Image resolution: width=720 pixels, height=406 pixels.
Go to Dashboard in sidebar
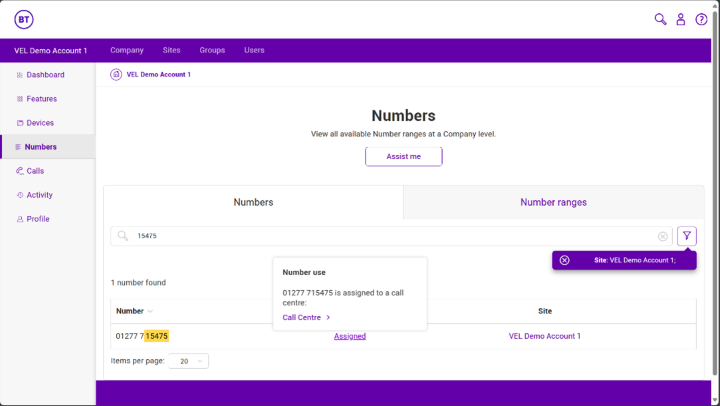click(x=45, y=75)
